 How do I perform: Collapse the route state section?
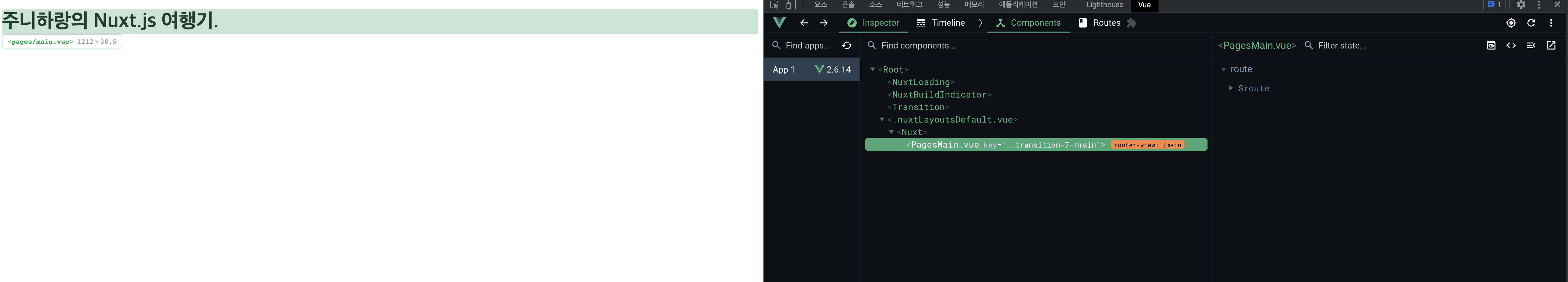click(1223, 70)
